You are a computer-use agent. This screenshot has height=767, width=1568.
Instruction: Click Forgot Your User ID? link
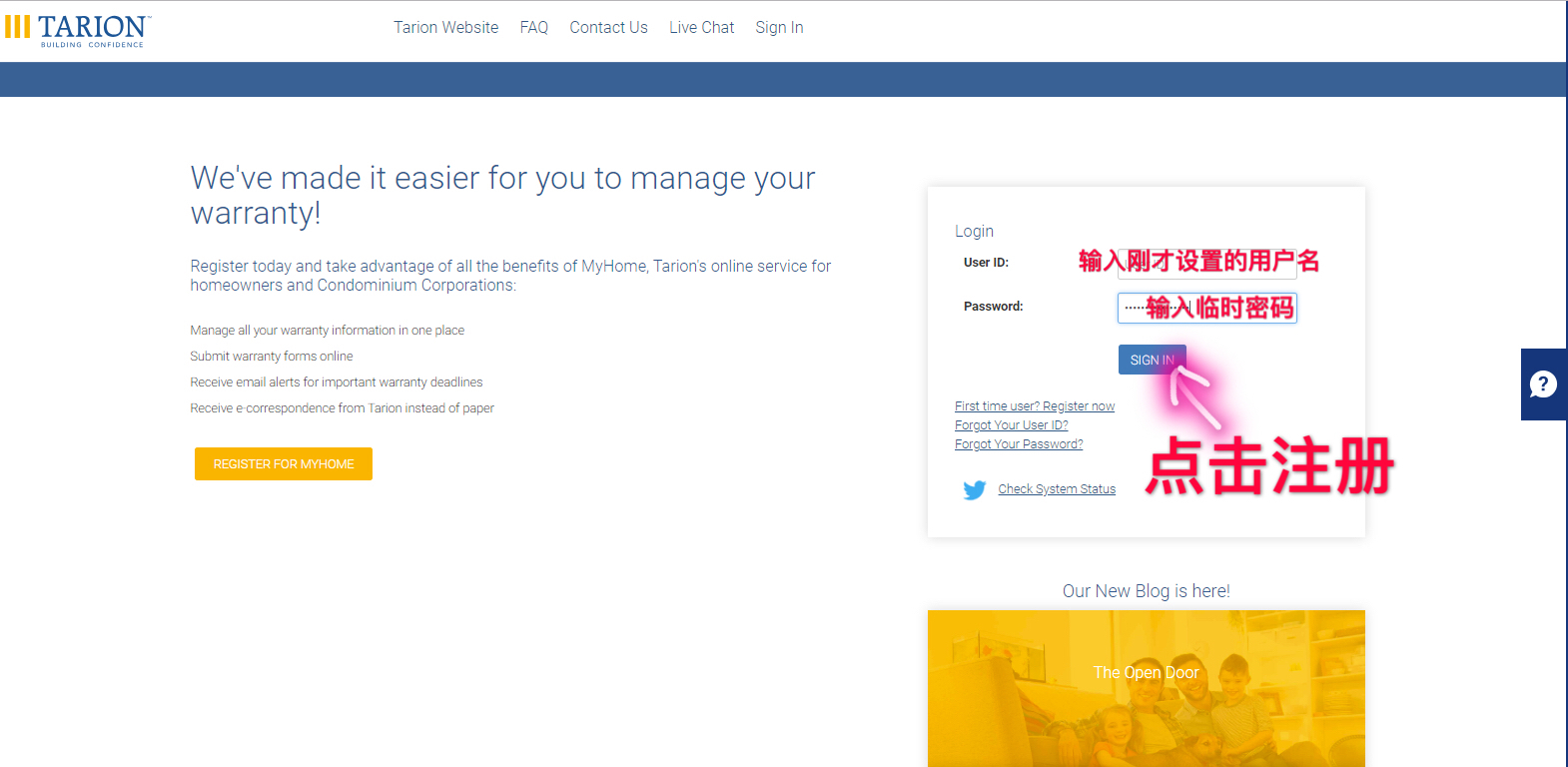coord(1012,425)
